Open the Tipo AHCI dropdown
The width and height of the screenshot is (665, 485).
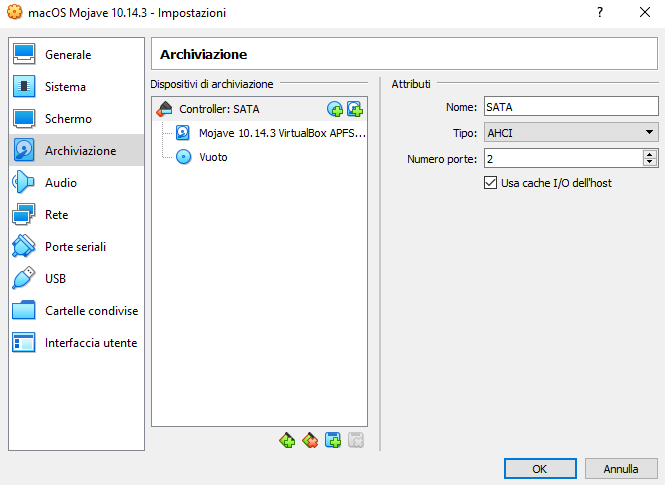571,133
